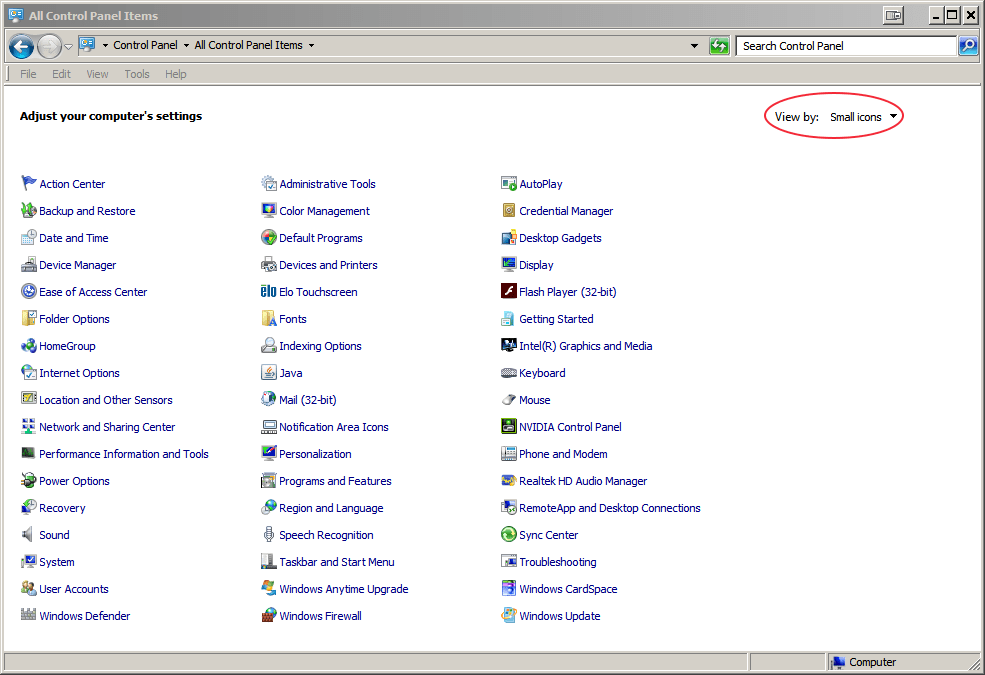Click the AutoPlay icon
Viewport: 985px width, 675px height.
[x=509, y=183]
